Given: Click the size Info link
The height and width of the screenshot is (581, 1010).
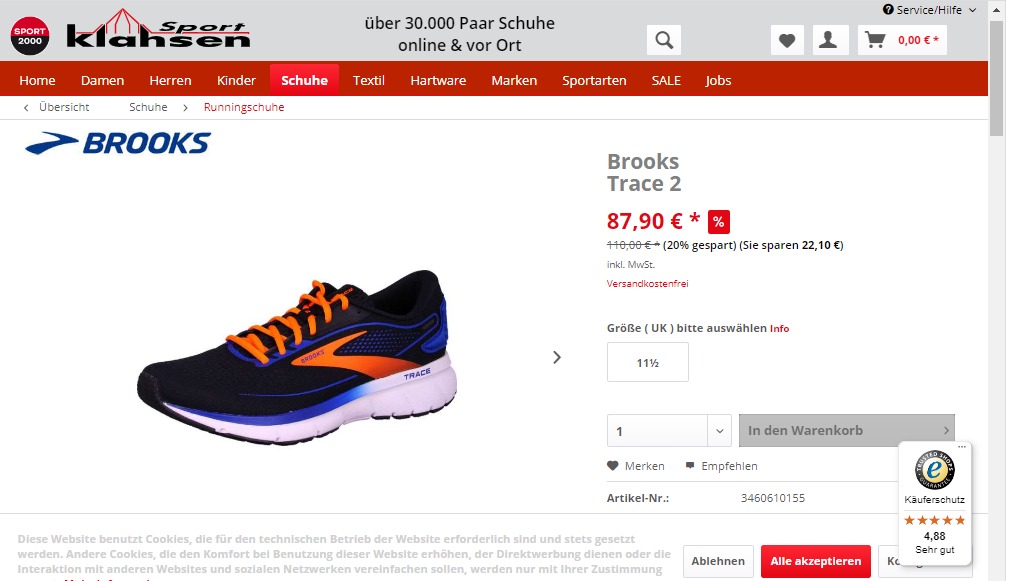Looking at the screenshot, I should coord(779,329).
